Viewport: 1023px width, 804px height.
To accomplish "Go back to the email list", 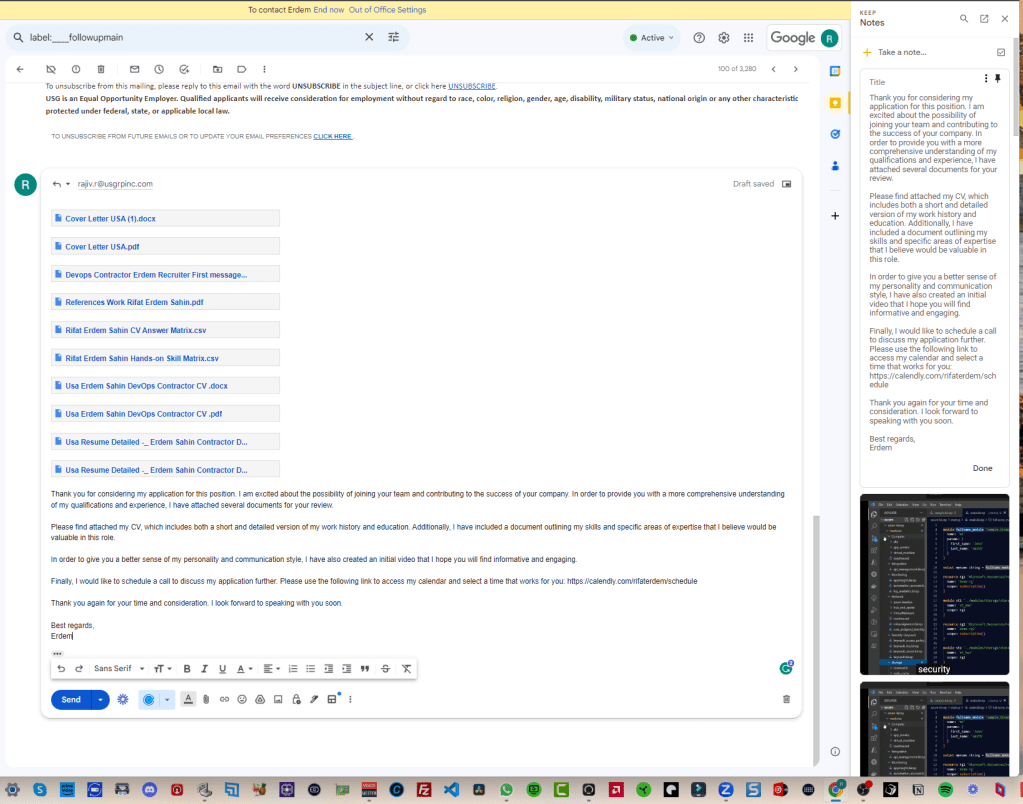I will click(x=20, y=69).
